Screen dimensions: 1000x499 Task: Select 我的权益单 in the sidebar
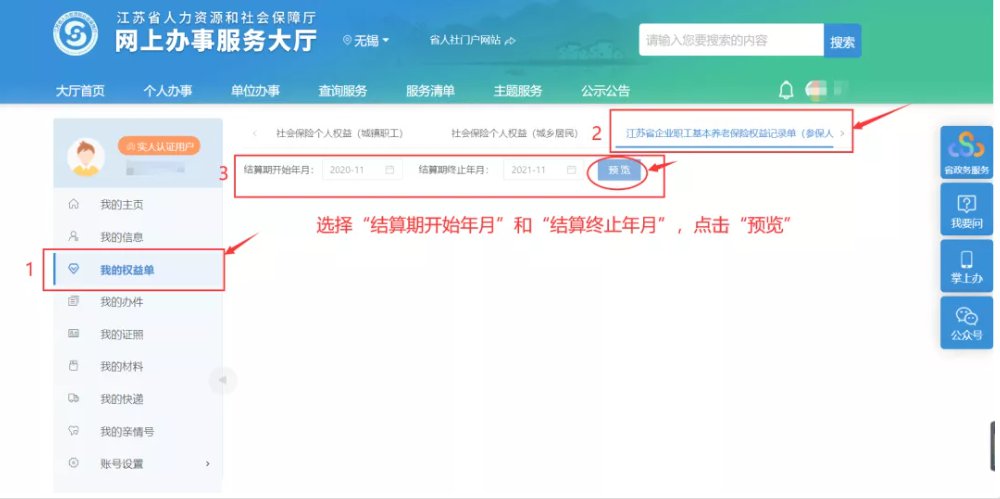[127, 270]
